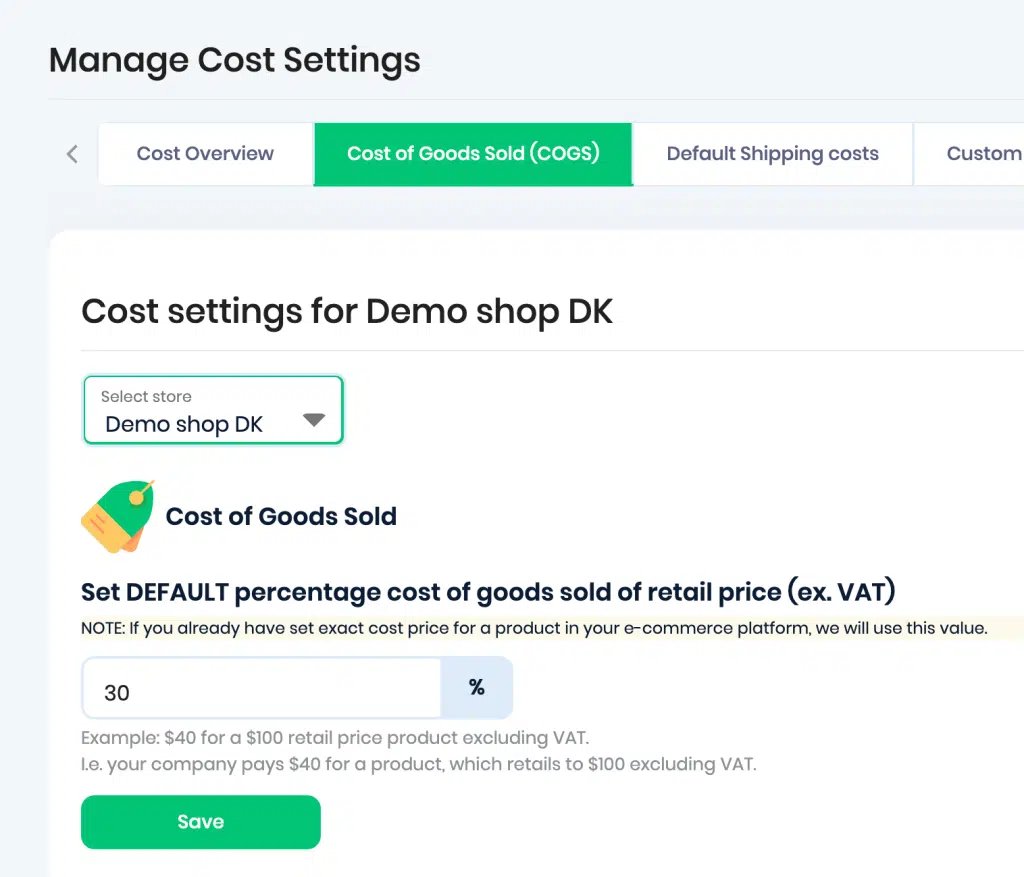
Task: Click the left chevron beside the tabs
Action: coord(72,154)
